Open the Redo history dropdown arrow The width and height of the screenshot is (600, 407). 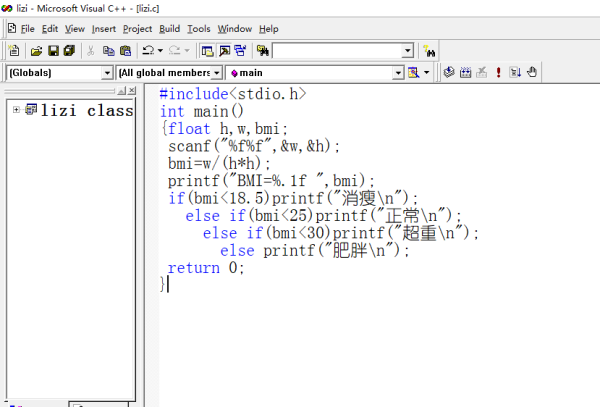(187, 50)
